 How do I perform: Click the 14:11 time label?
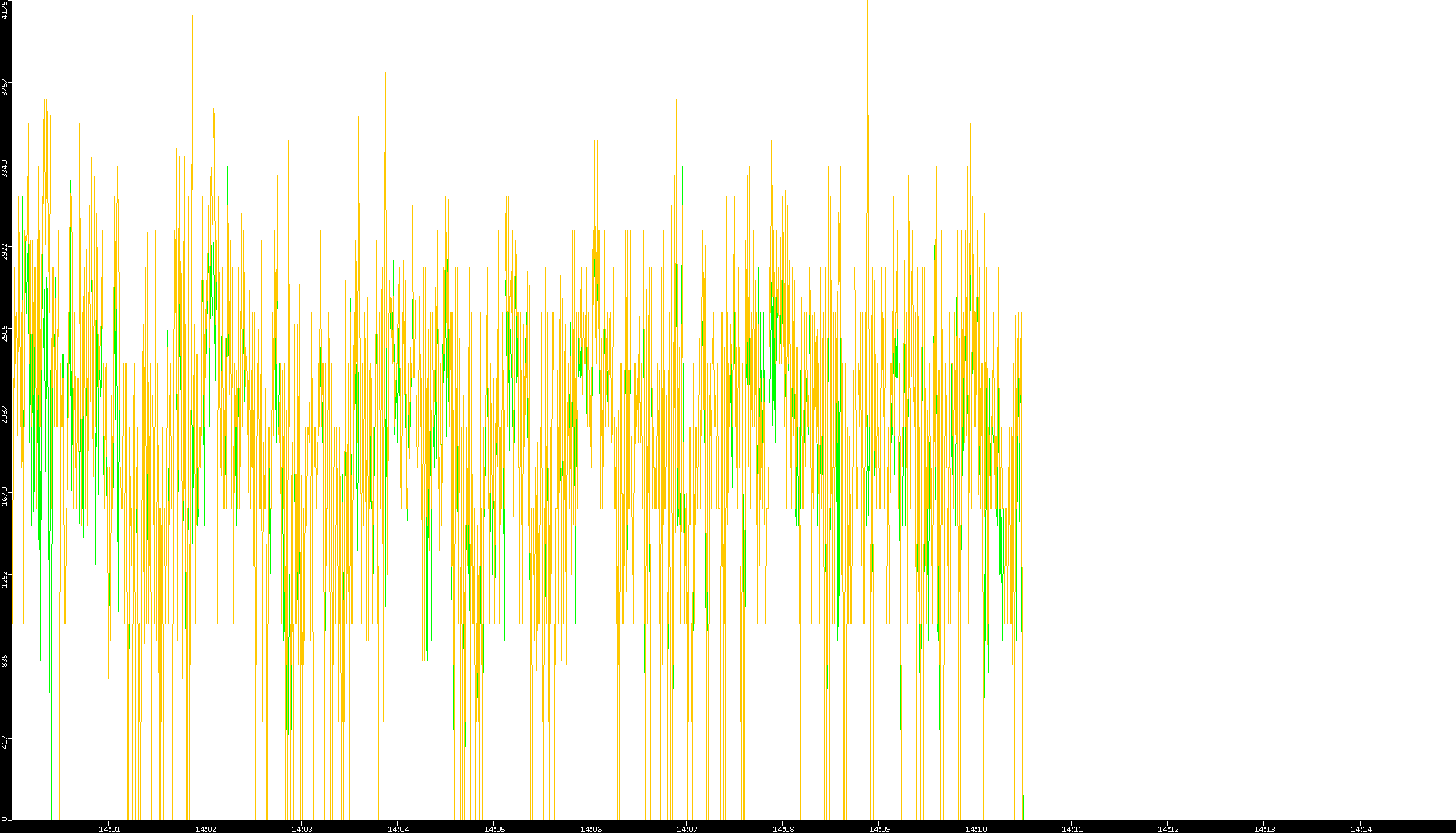[x=1072, y=828]
